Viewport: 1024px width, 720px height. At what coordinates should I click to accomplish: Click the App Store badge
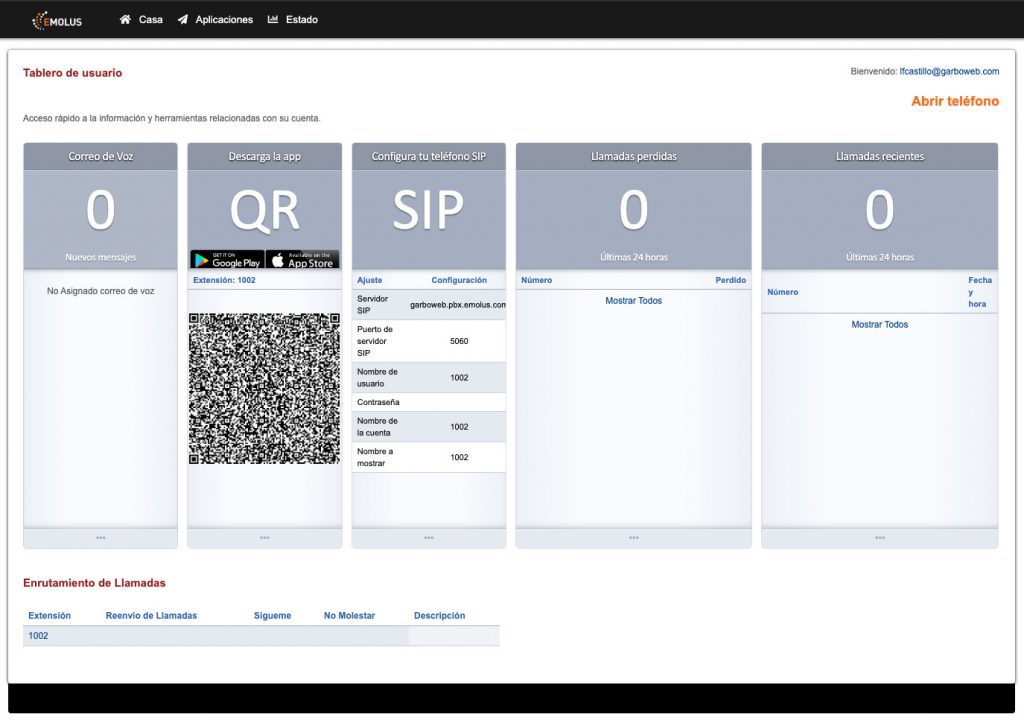pos(302,259)
